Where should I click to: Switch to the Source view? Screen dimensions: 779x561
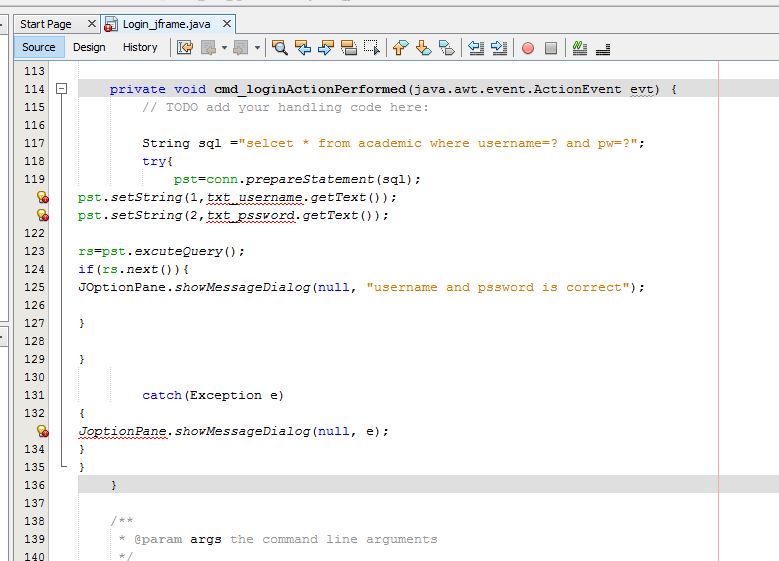(x=39, y=47)
